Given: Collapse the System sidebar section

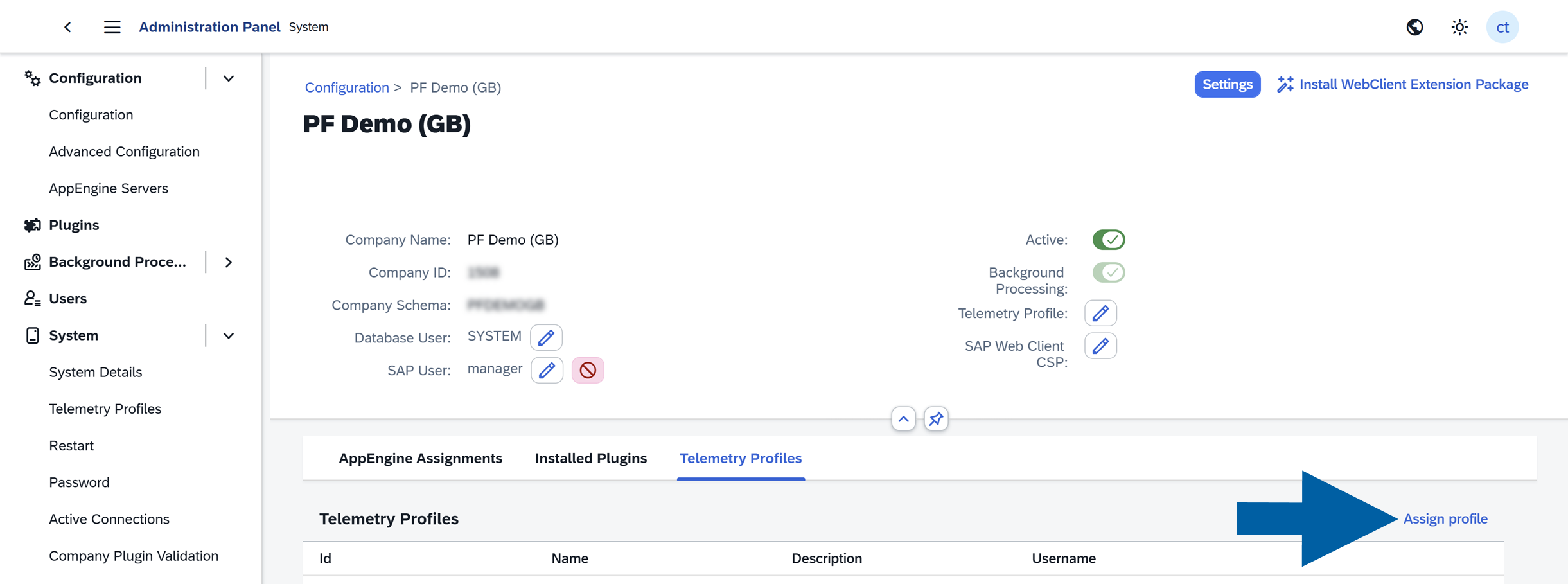Looking at the screenshot, I should (228, 335).
